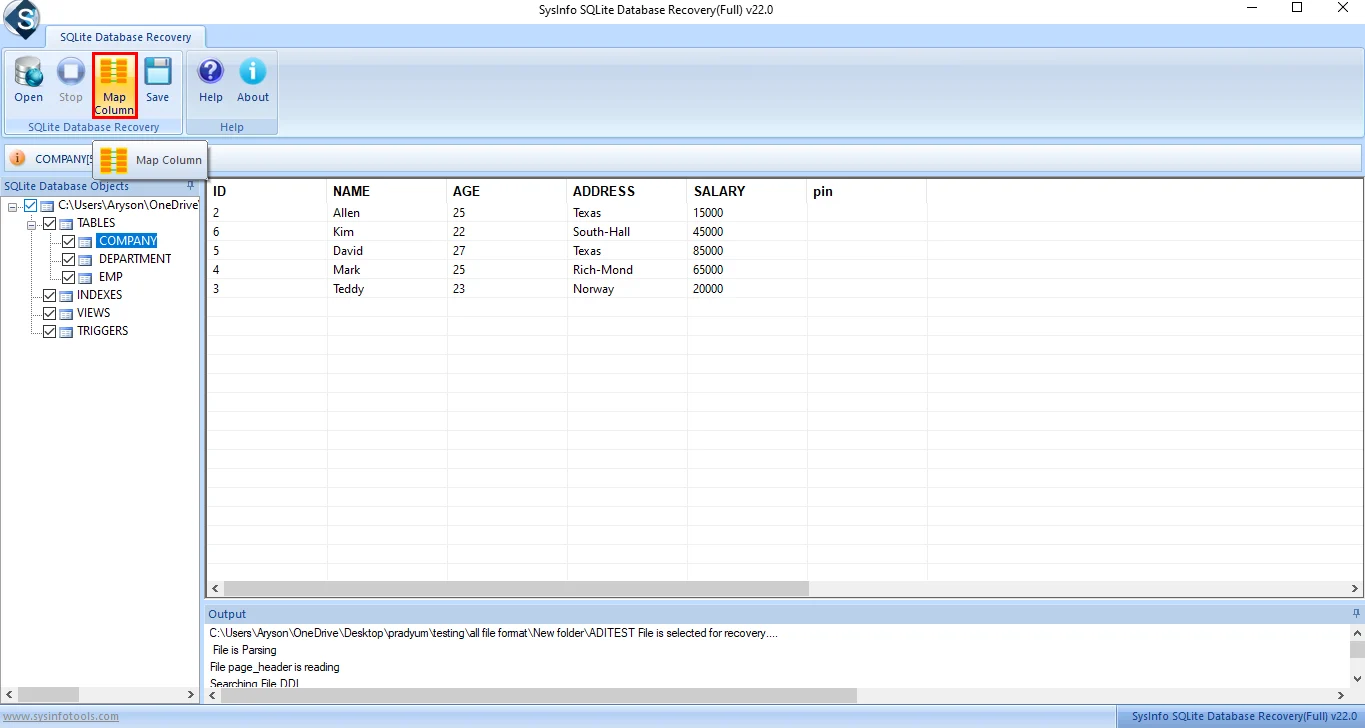Image resolution: width=1365 pixels, height=728 pixels.
Task: Switch to the SQLite Database Recovery tab
Action: coord(126,36)
